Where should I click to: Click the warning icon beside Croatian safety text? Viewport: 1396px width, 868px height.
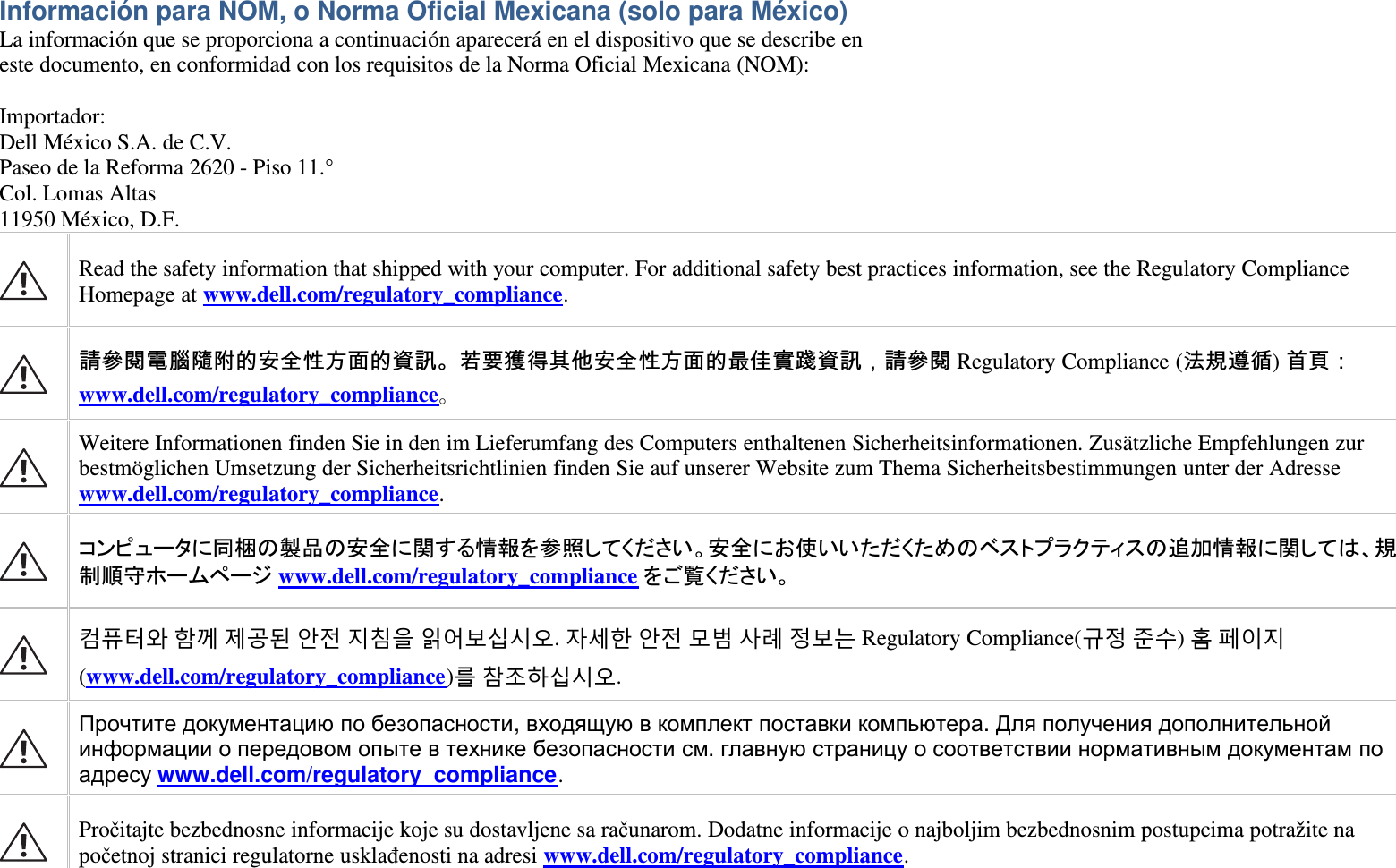tap(24, 842)
